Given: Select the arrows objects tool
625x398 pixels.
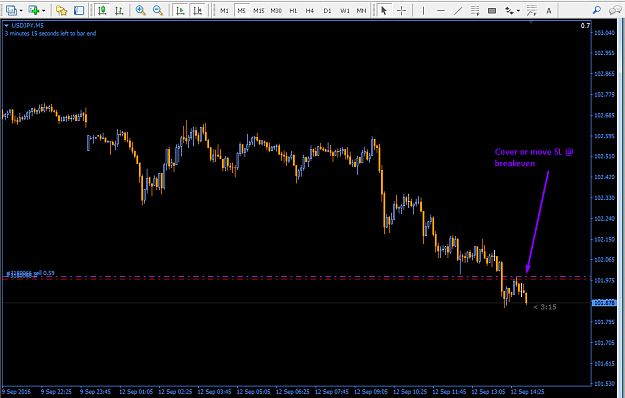Looking at the screenshot, I should pyautogui.click(x=509, y=10).
